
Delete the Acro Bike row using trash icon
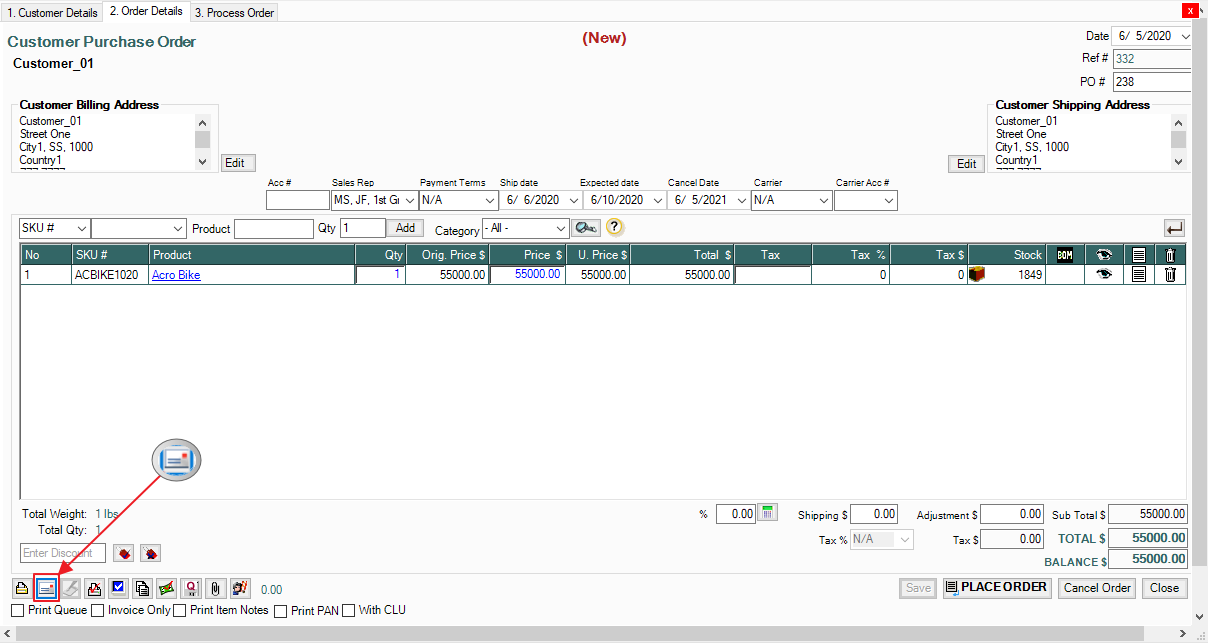point(1170,275)
